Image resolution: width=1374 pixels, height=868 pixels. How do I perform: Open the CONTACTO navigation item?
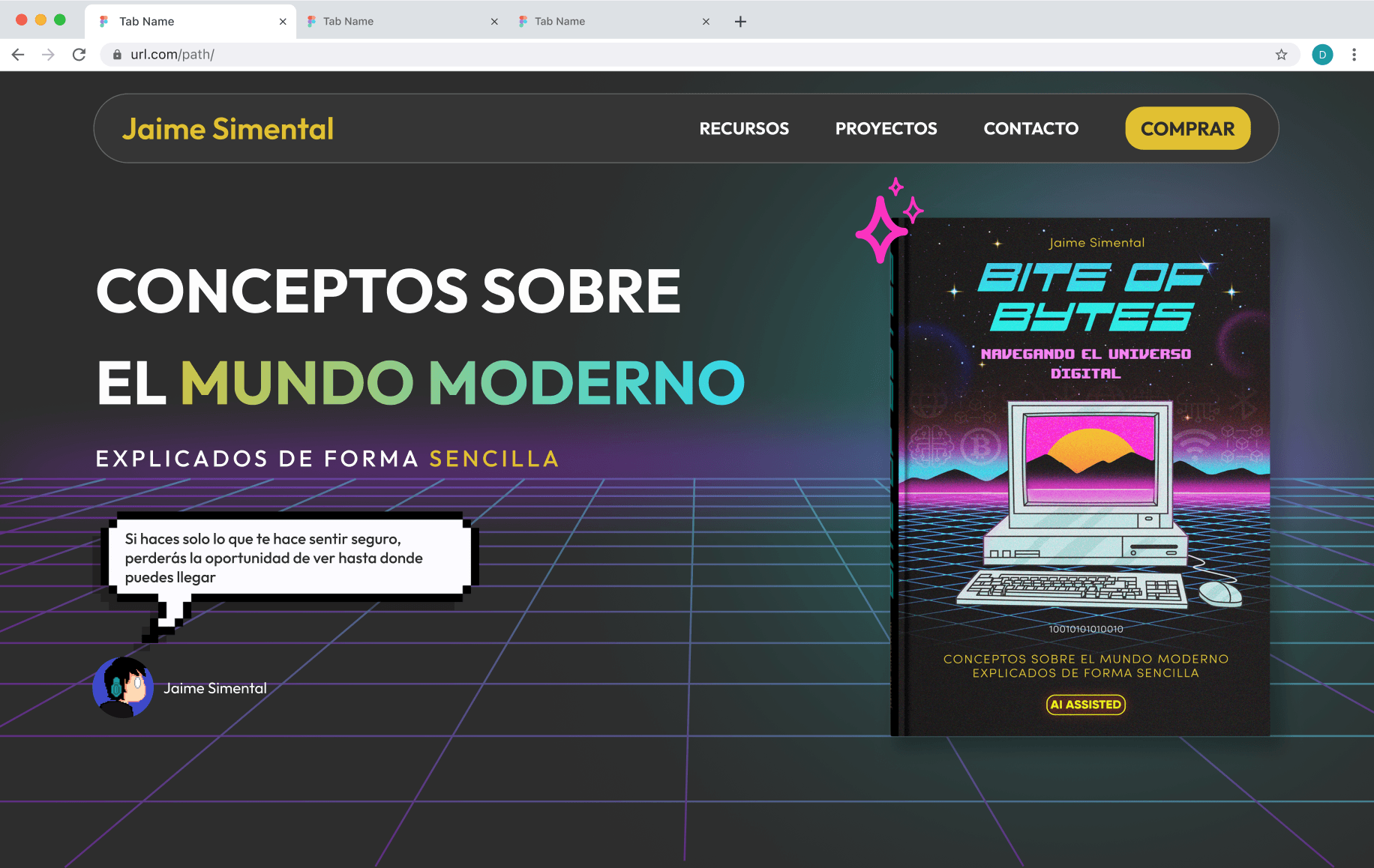coord(1031,129)
